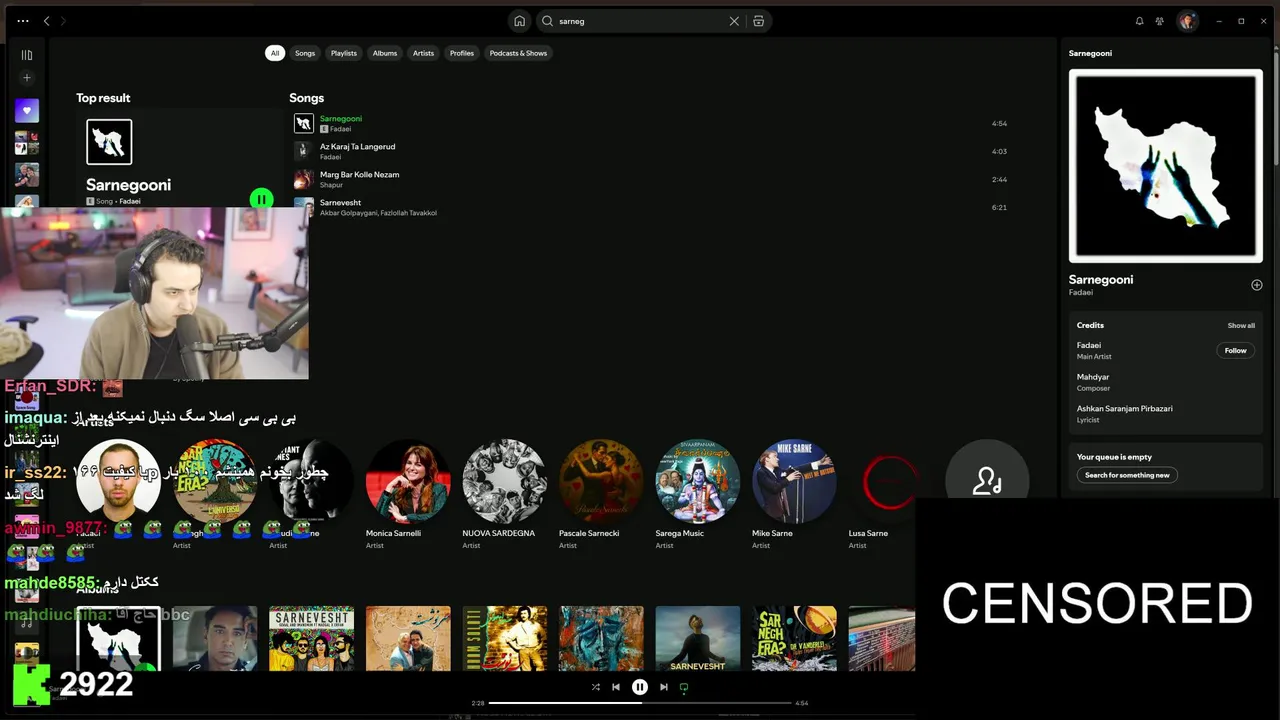1280x720 pixels.
Task: Switch to the Albums filter
Action: tap(385, 53)
